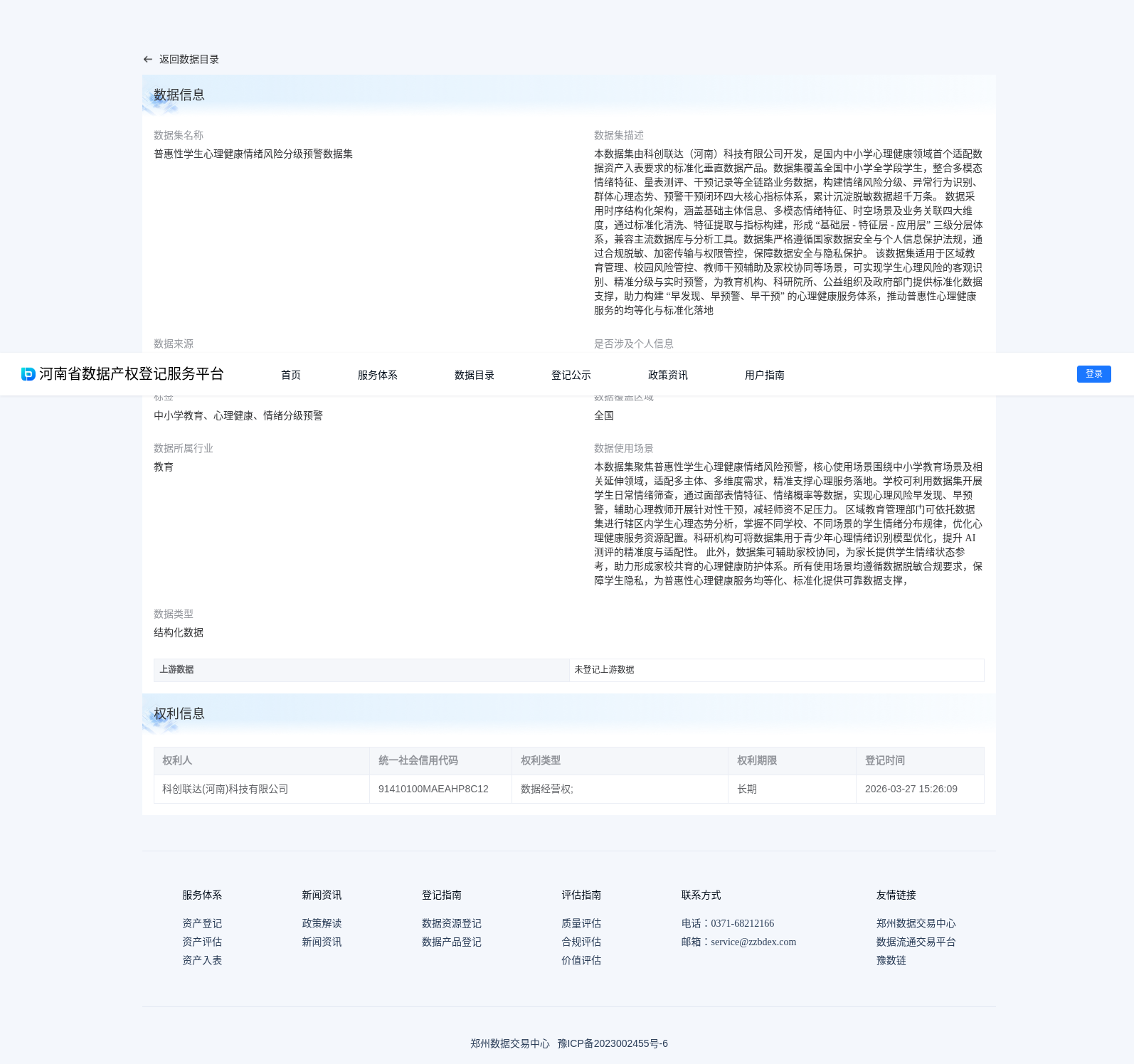The image size is (1134, 1064).
Task: Open footer link 资产入表
Action: [202, 960]
